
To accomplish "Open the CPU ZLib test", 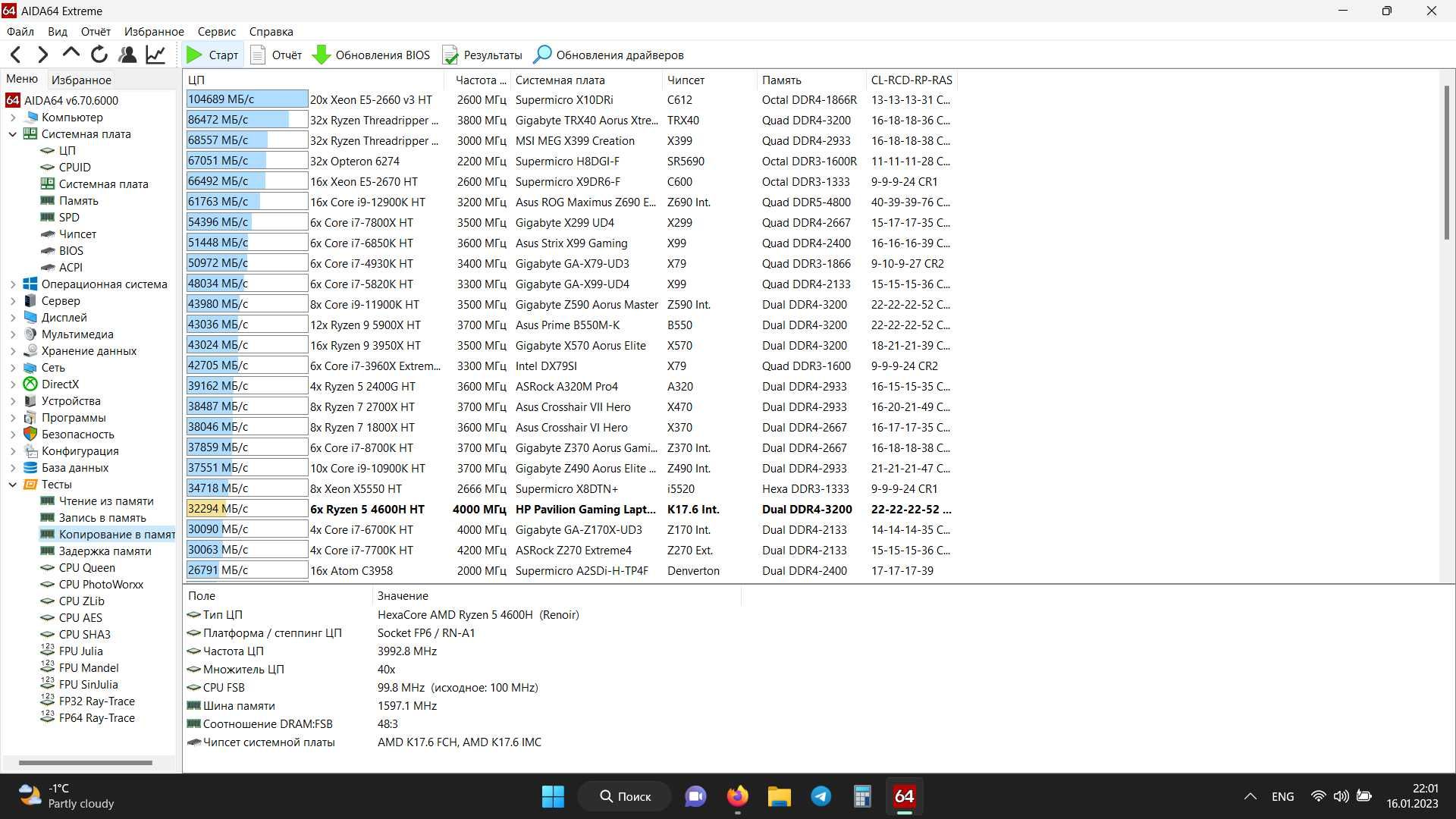I will pyautogui.click(x=73, y=601).
